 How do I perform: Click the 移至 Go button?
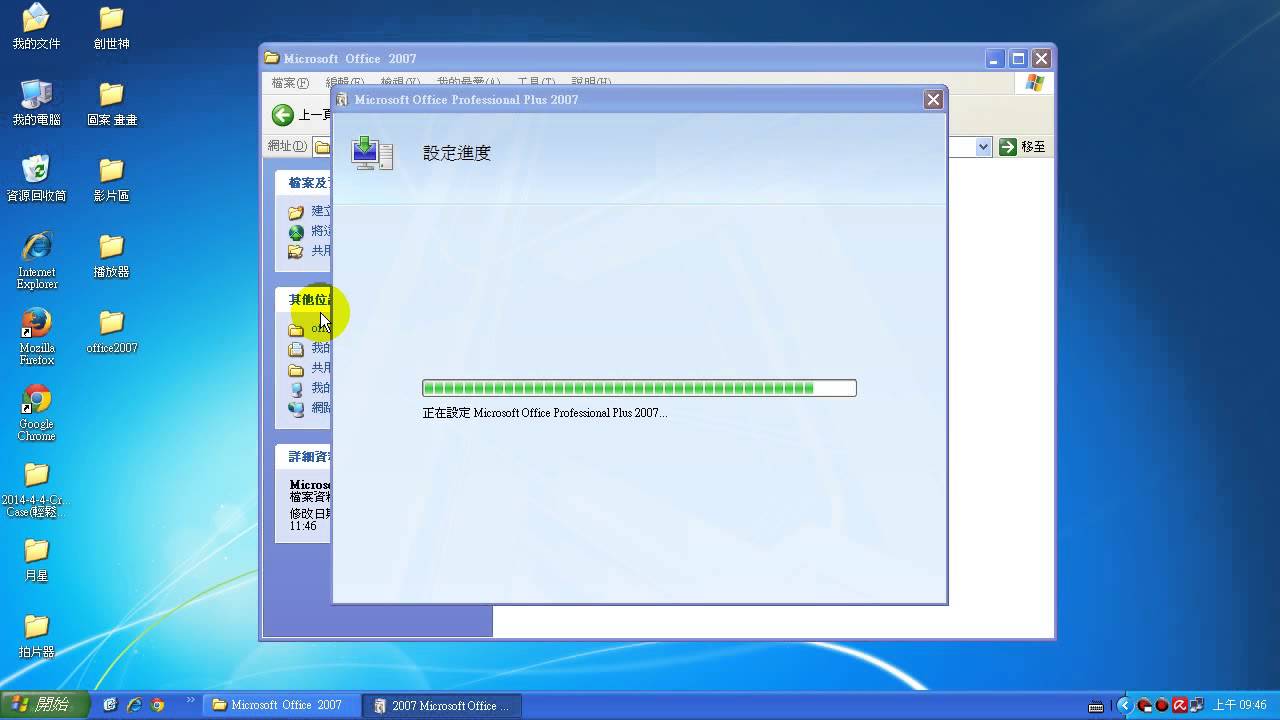[x=1022, y=147]
